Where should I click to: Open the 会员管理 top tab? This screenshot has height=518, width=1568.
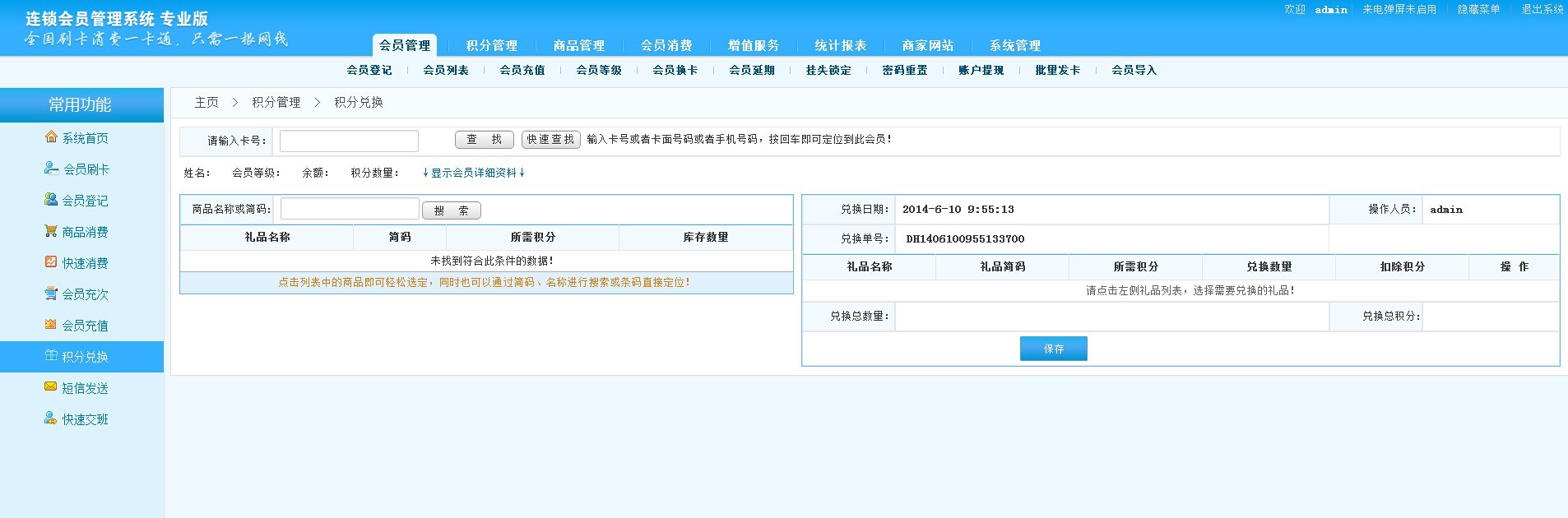pos(405,45)
